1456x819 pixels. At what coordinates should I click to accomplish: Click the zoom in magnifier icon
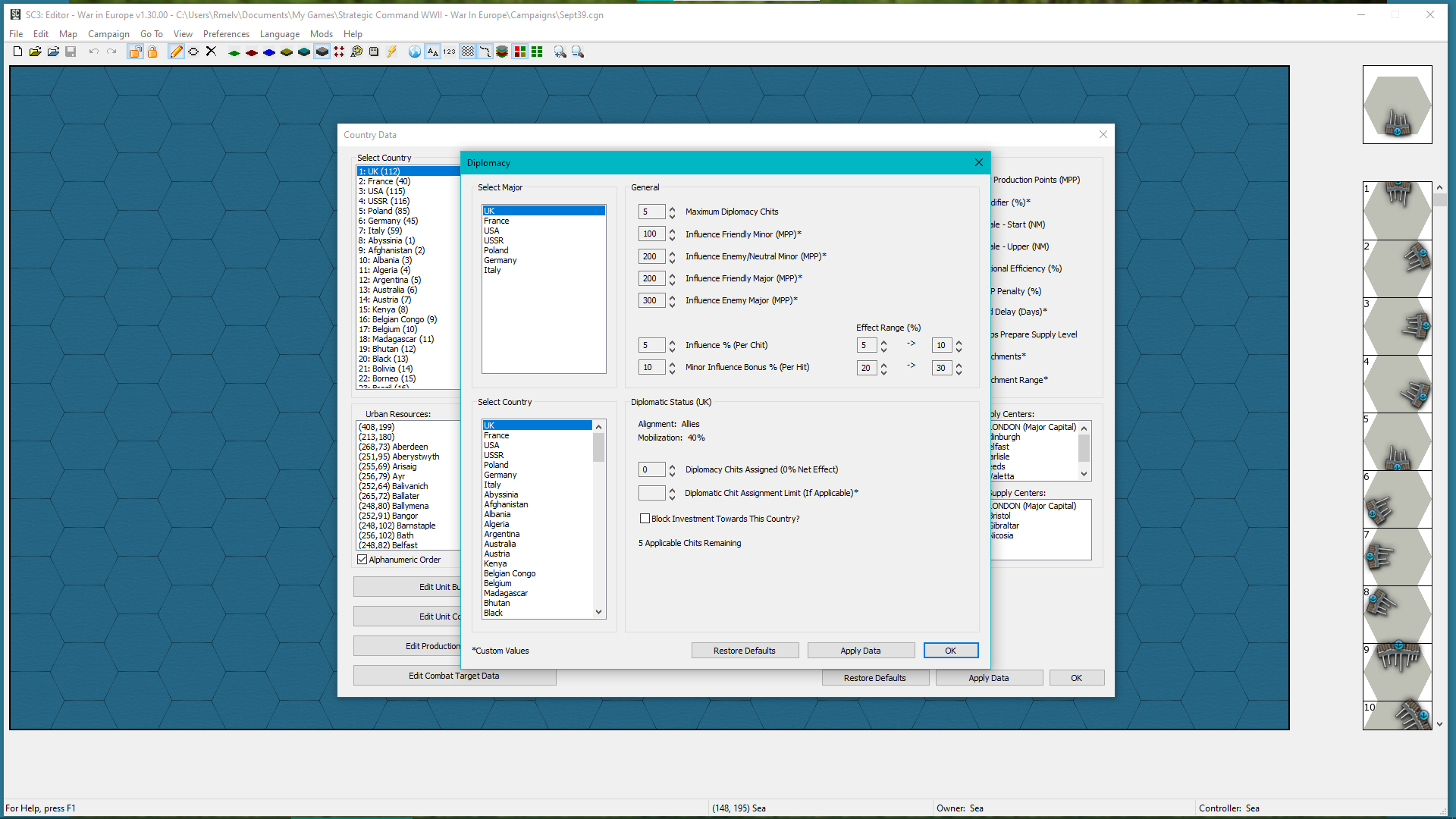[x=560, y=52]
